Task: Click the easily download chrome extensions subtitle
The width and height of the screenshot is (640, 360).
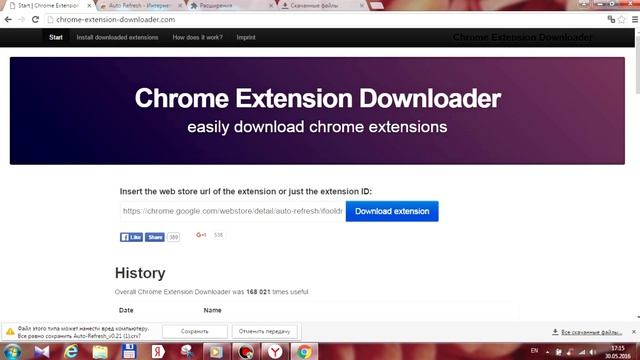Action: (317, 127)
